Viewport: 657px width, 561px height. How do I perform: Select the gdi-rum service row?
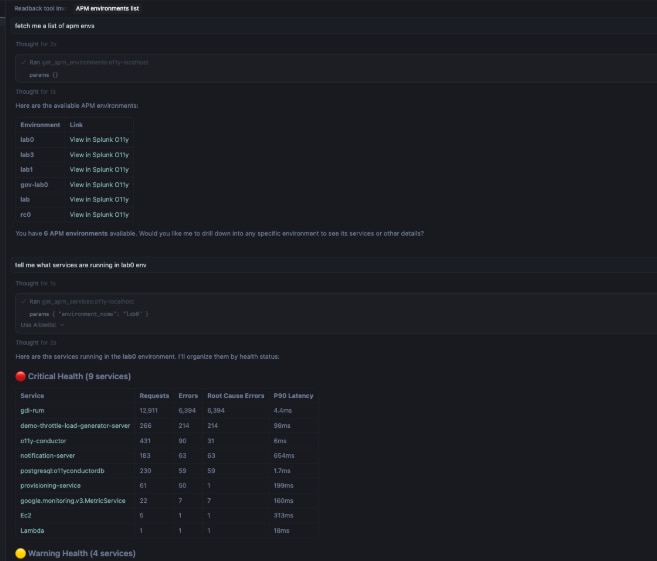(x=32, y=411)
